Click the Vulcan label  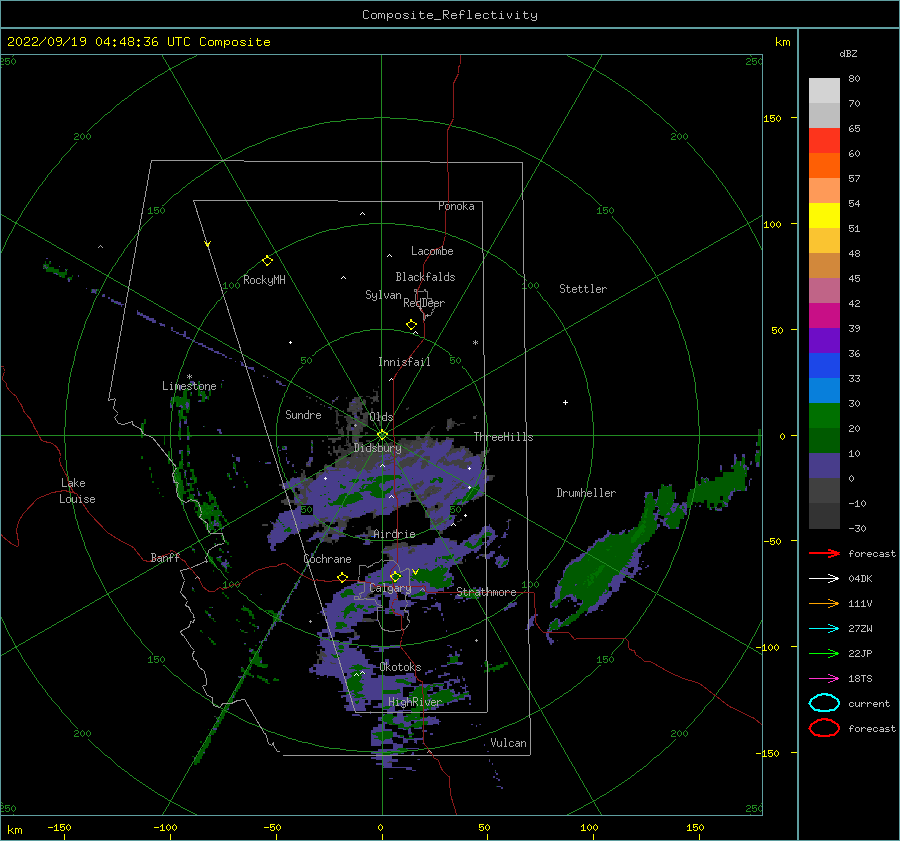coord(509,743)
